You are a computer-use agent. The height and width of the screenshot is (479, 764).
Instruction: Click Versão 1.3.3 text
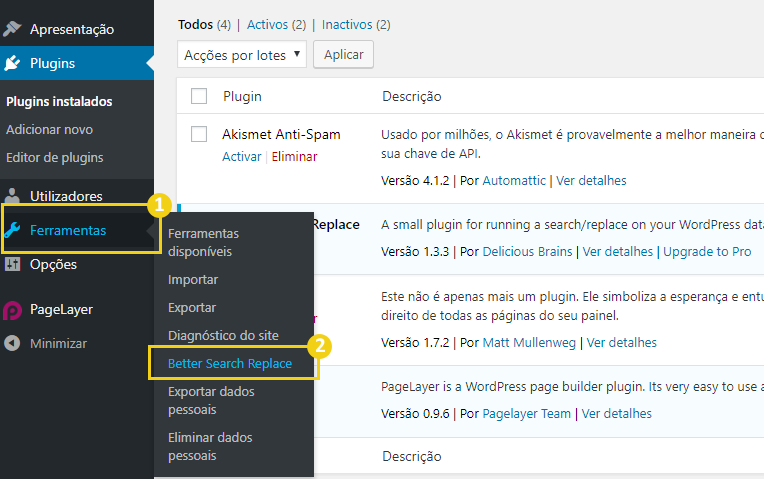[x=415, y=251]
